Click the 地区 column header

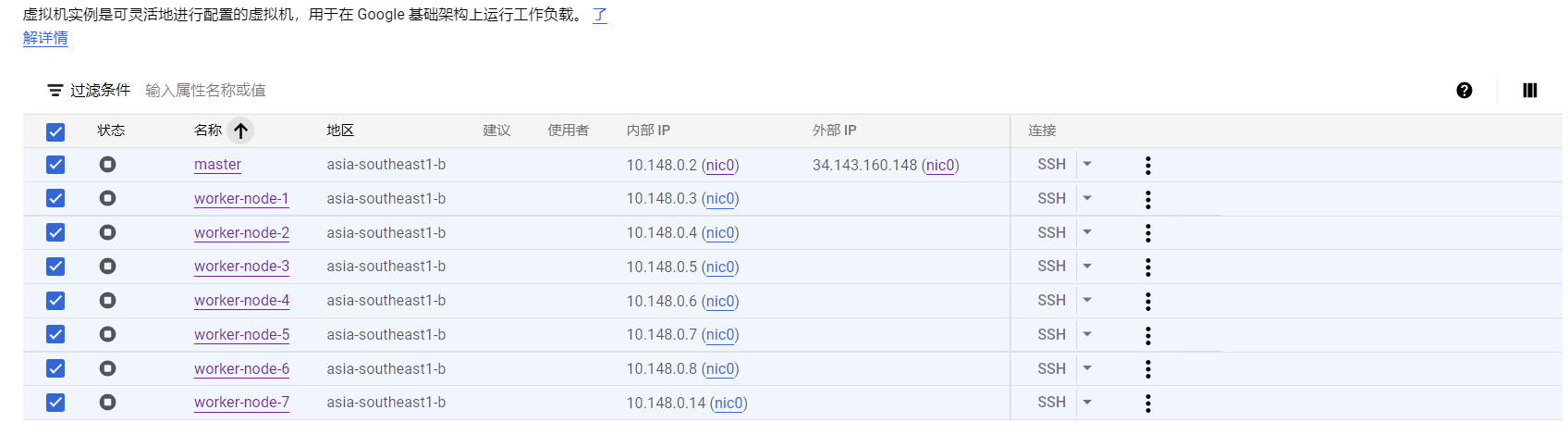340,130
